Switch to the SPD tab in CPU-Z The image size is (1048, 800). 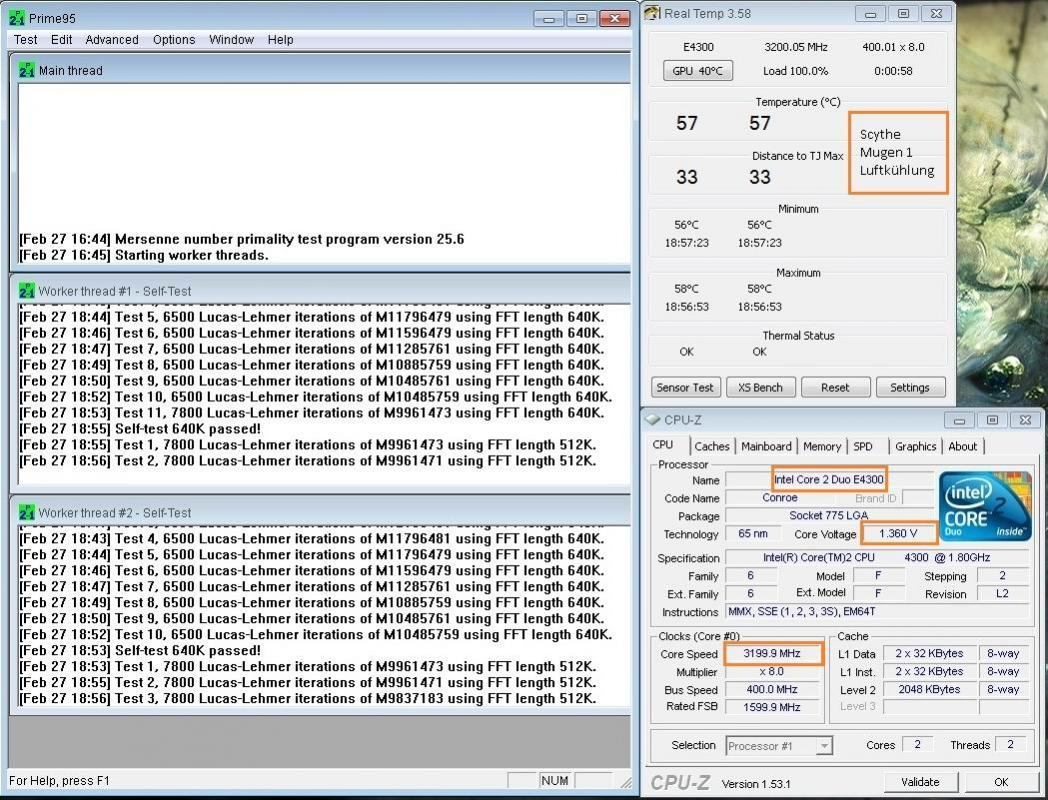(x=863, y=446)
